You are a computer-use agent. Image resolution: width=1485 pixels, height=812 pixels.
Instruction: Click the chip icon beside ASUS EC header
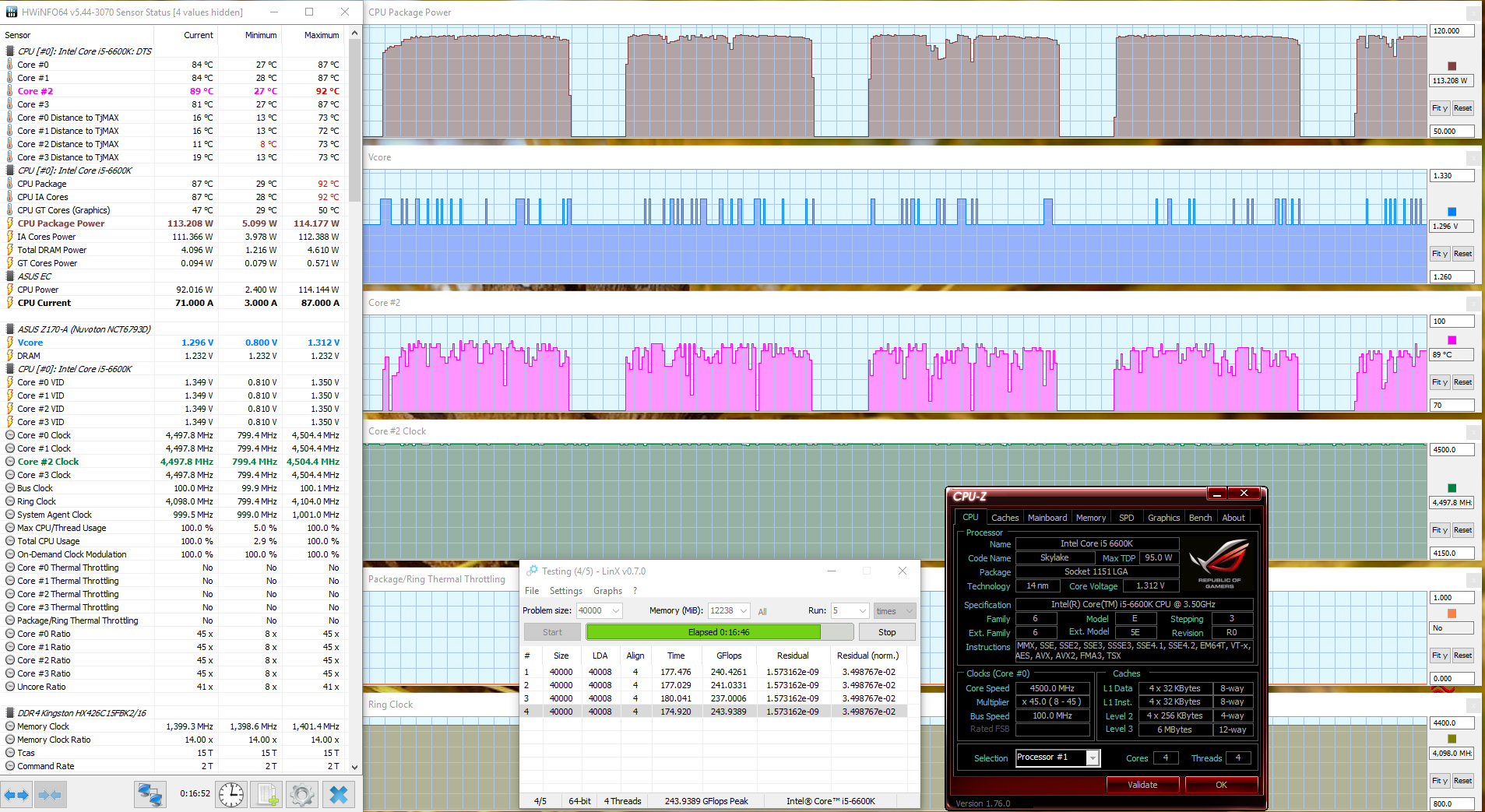[x=10, y=276]
